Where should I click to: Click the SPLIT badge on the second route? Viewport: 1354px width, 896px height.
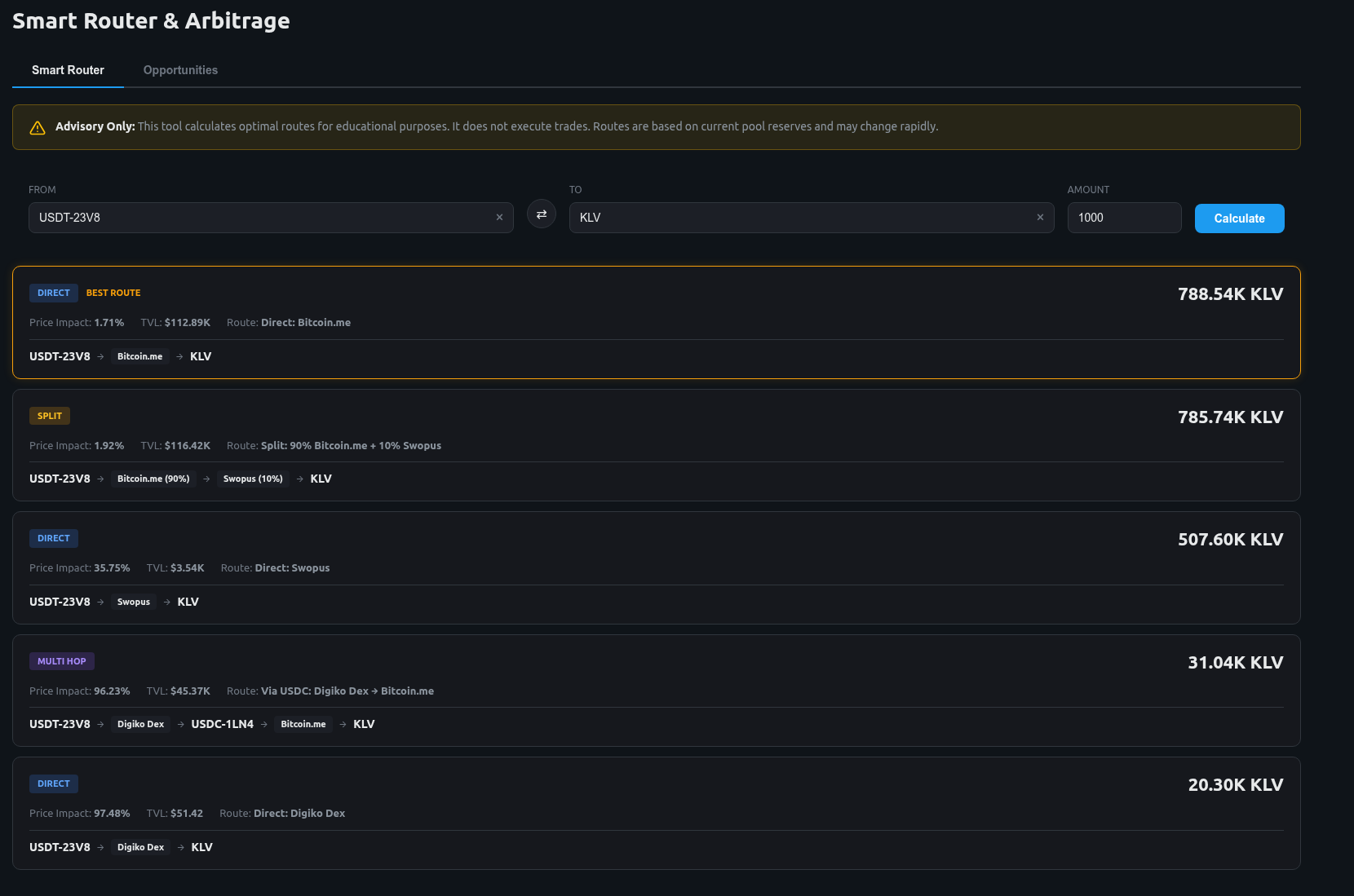[x=49, y=416]
